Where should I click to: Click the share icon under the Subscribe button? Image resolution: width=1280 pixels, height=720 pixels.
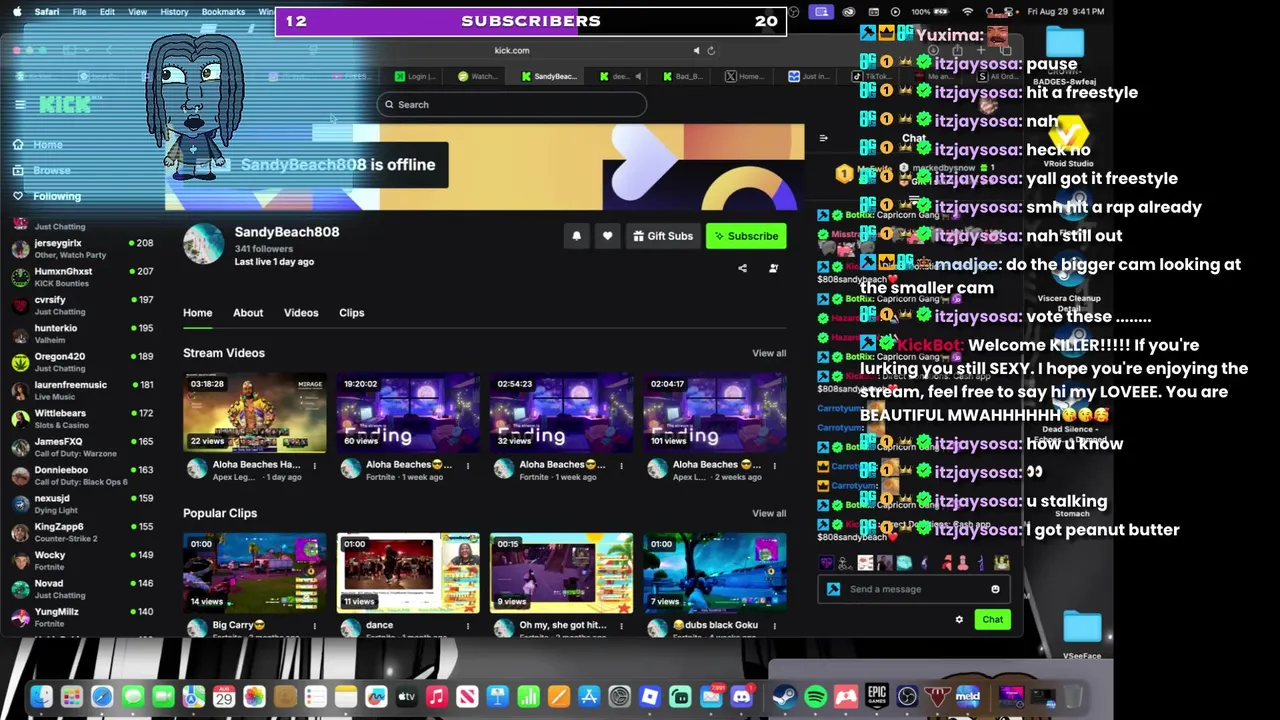point(742,268)
